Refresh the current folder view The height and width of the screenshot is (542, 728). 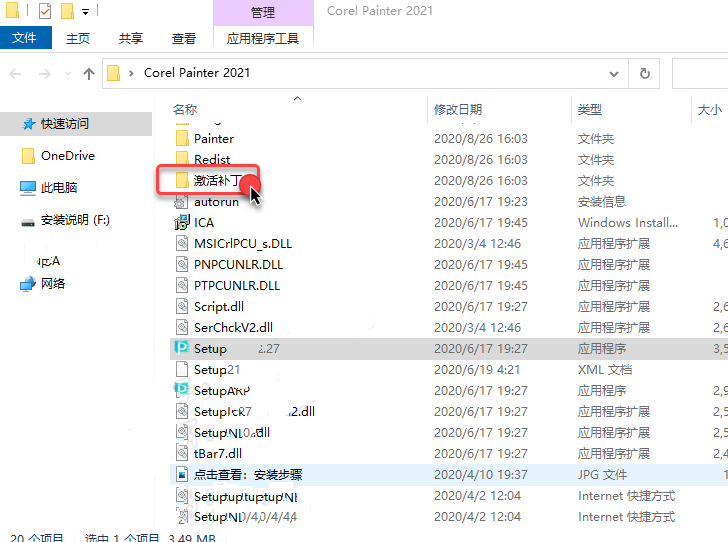point(644,73)
